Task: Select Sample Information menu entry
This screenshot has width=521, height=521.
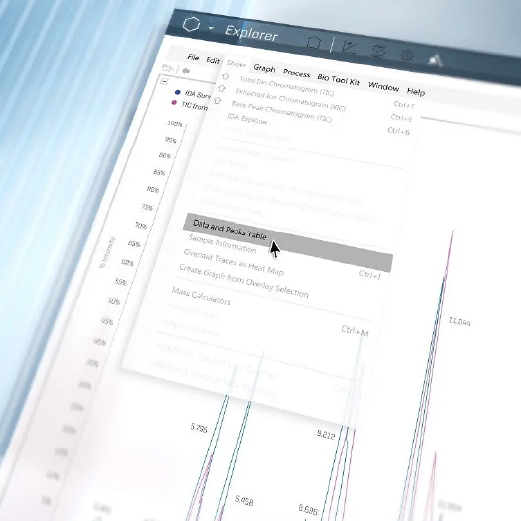Action: pyautogui.click(x=222, y=243)
